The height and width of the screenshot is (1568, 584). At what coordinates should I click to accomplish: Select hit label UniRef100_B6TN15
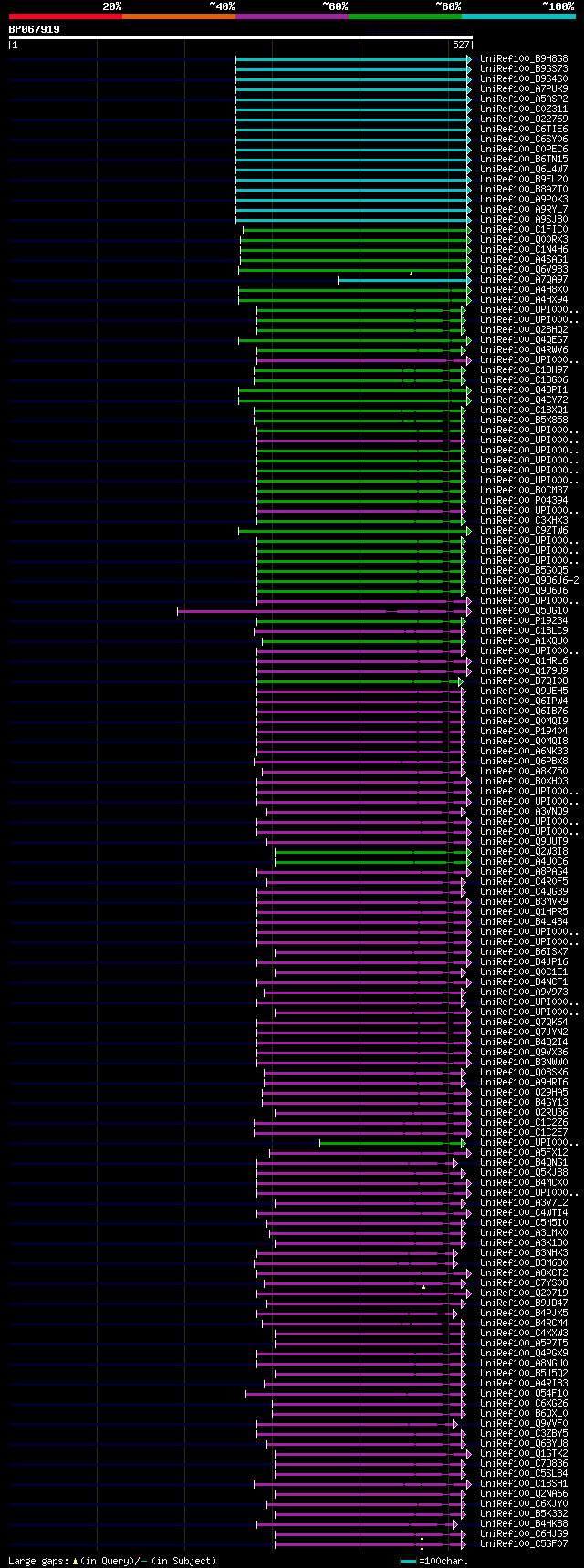(524, 159)
